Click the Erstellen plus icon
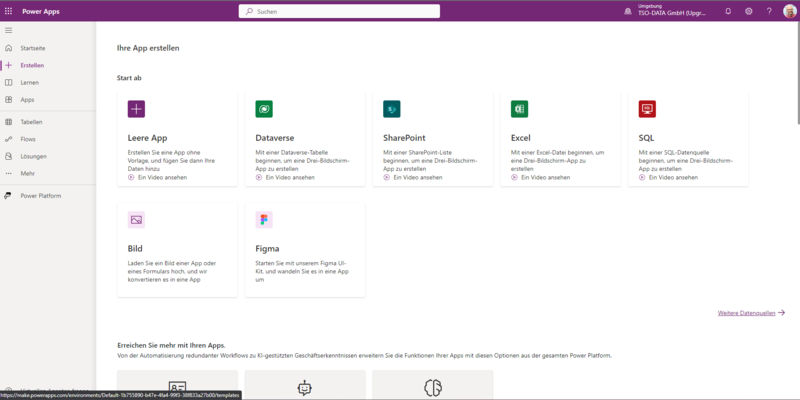This screenshot has height=400, width=800. (8, 65)
